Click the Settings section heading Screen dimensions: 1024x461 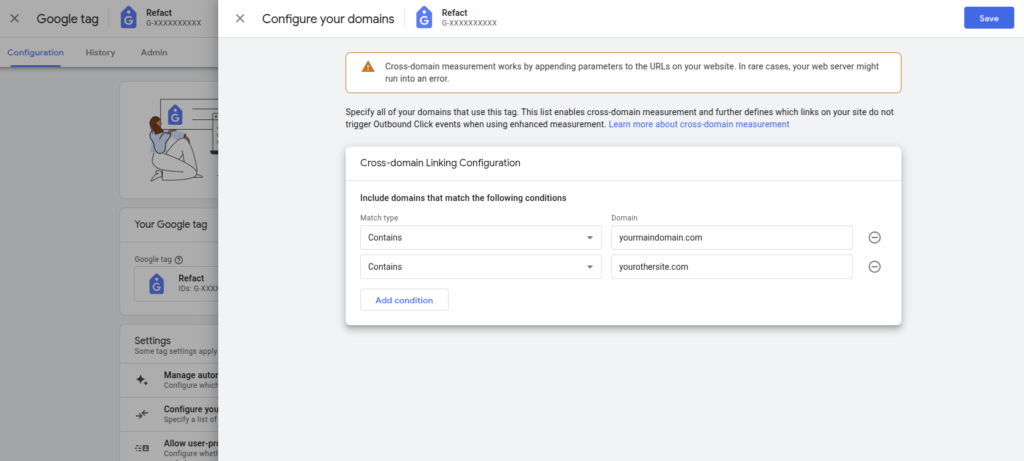(x=152, y=340)
